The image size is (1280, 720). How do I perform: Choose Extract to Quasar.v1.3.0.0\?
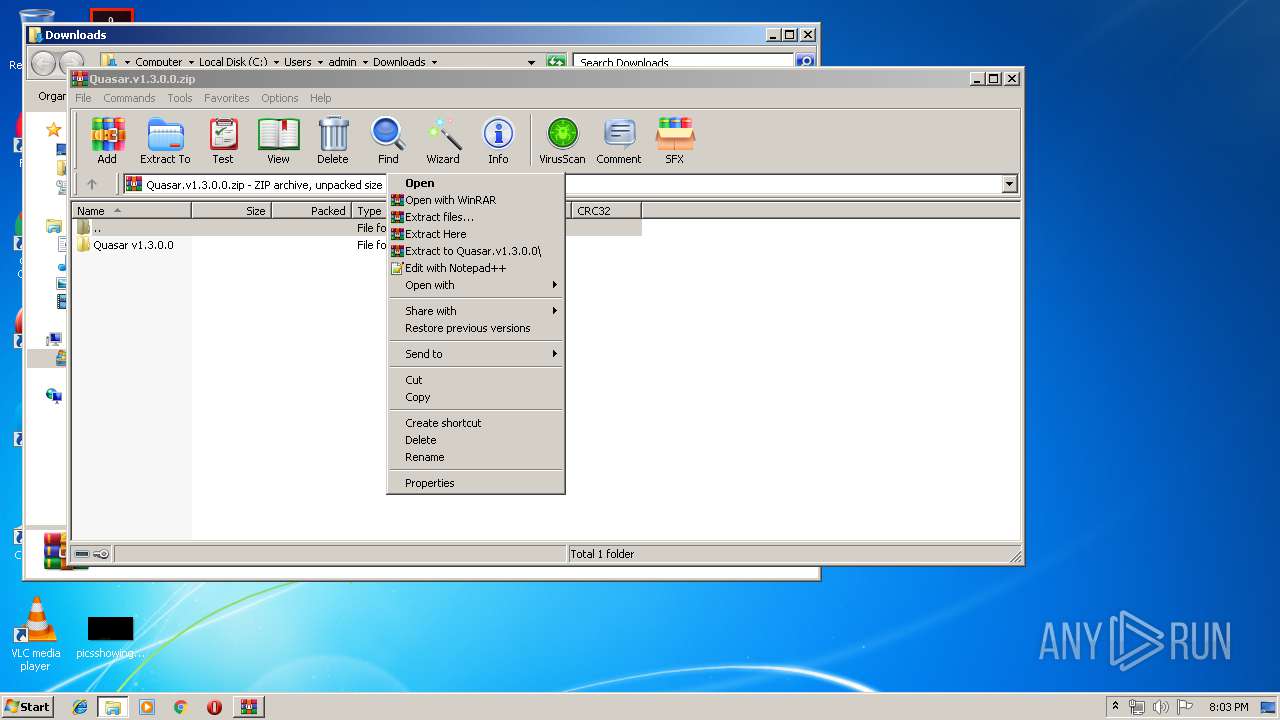476,251
